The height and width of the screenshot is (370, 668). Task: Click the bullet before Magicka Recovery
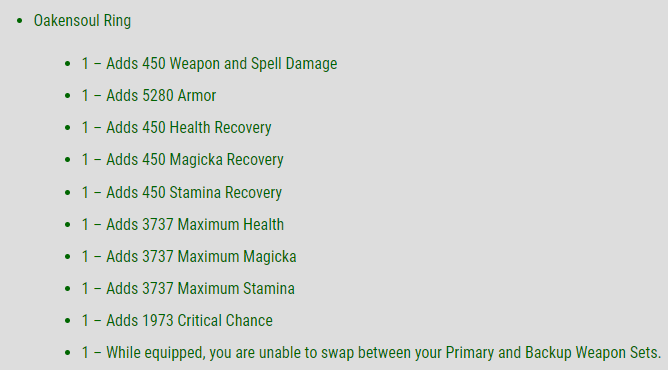click(x=67, y=160)
